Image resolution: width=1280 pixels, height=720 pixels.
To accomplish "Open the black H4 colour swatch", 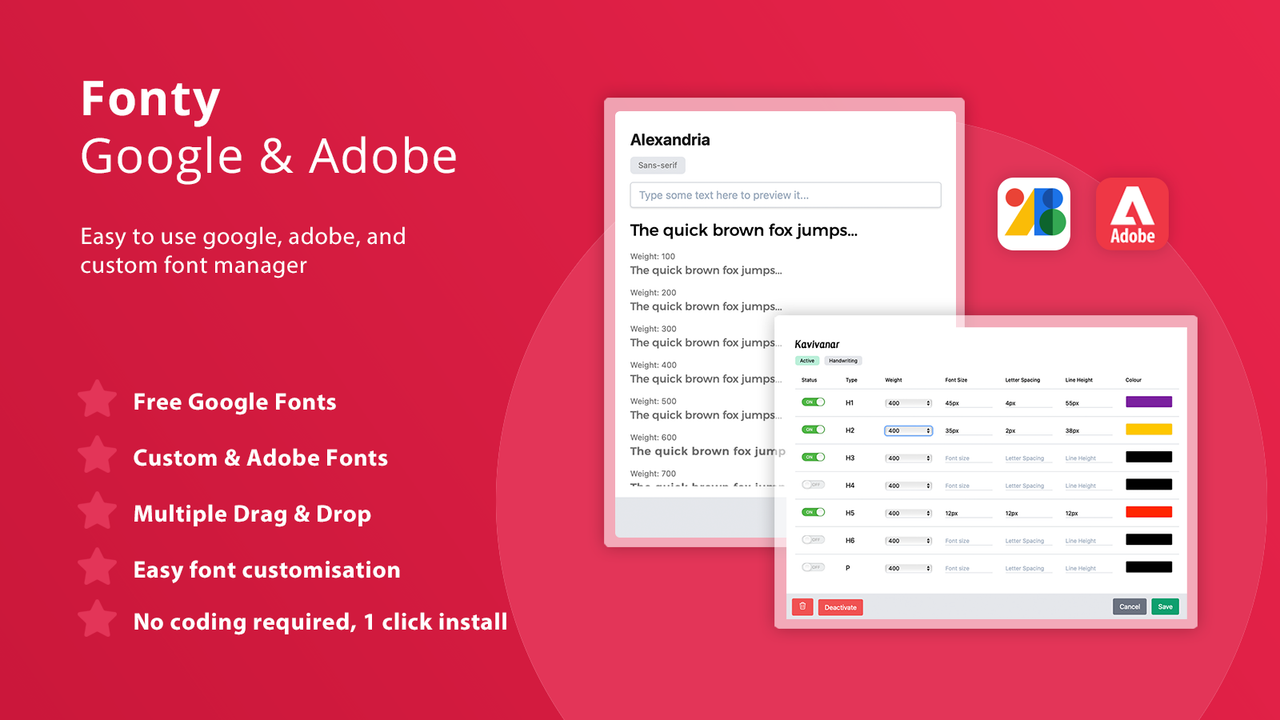I will [x=1149, y=484].
